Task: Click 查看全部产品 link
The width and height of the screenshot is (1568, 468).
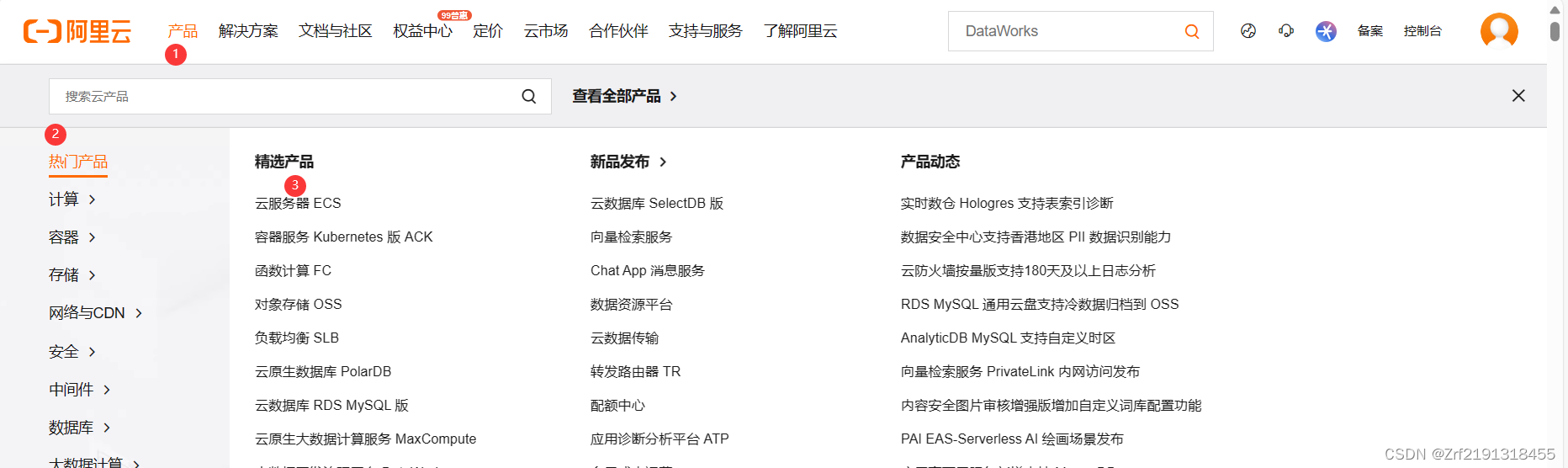Action: [x=625, y=96]
